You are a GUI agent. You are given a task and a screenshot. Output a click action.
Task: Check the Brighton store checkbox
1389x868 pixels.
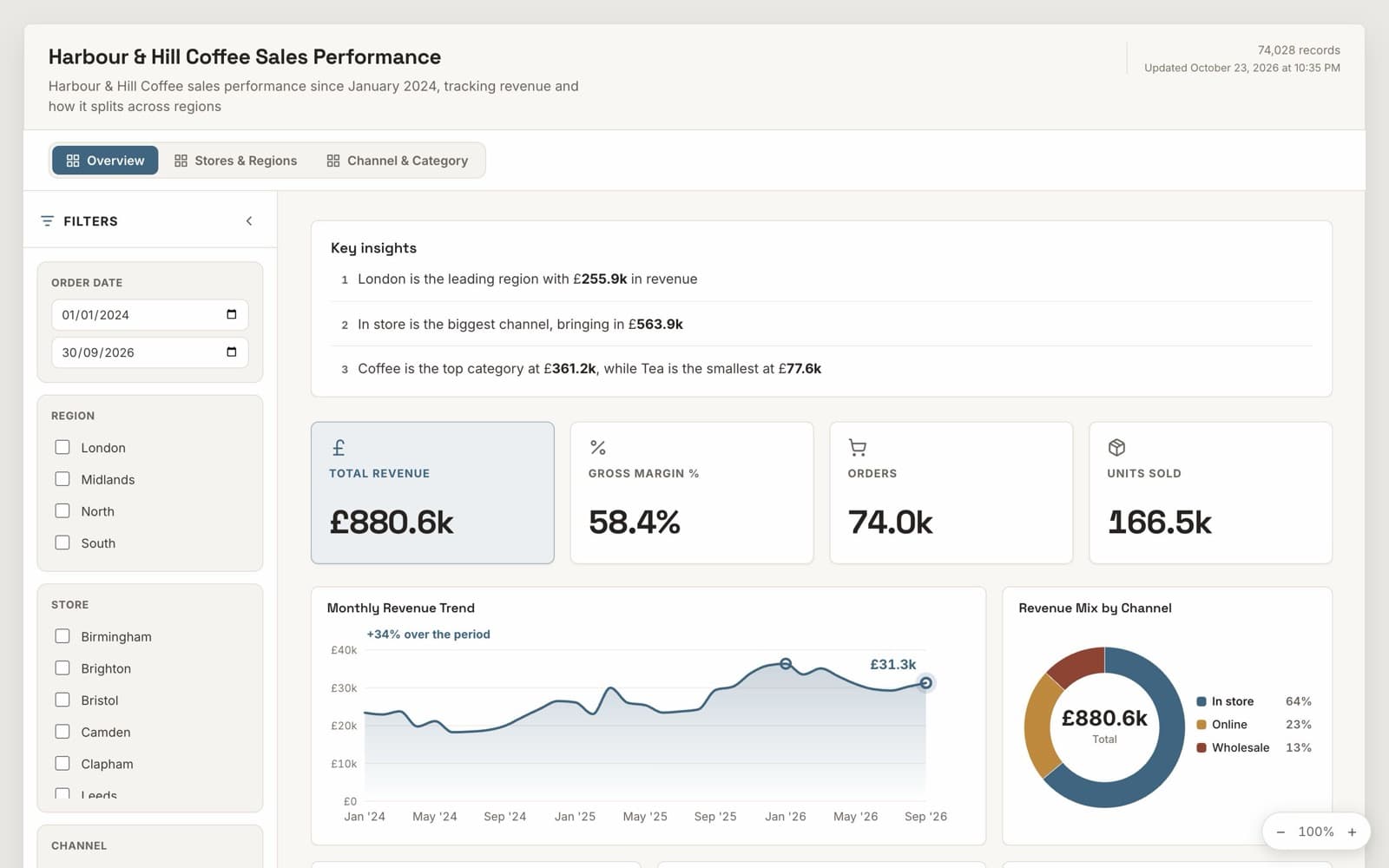coord(63,668)
